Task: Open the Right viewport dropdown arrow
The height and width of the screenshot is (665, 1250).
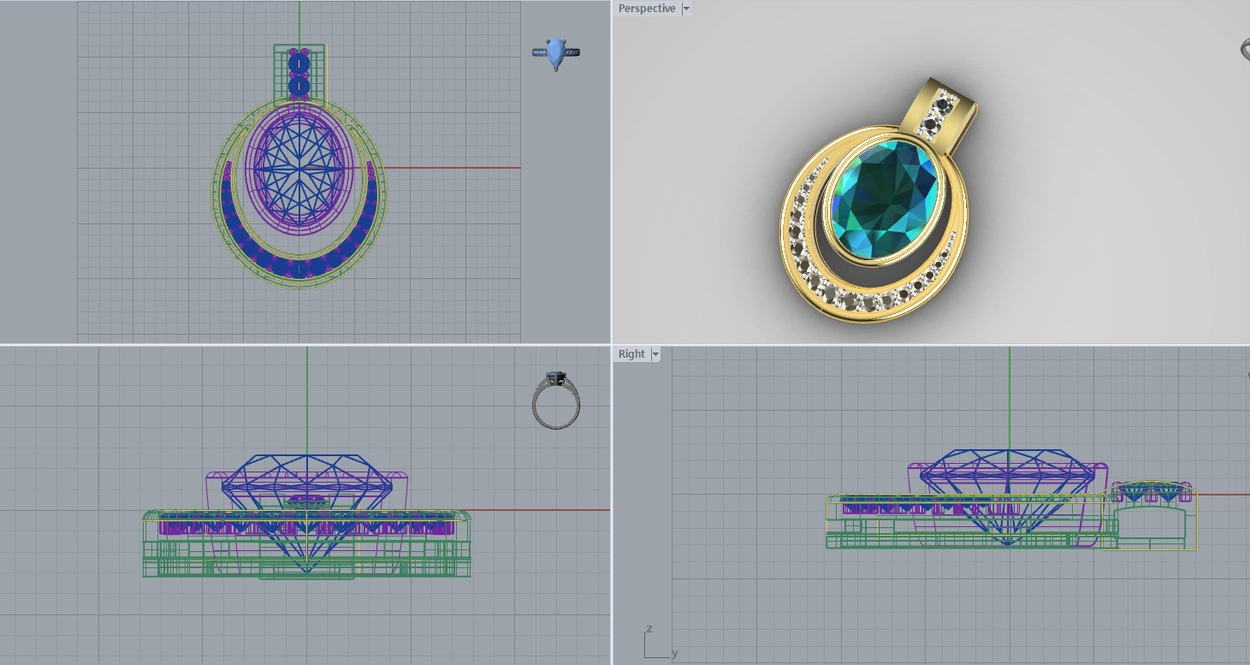Action: point(656,354)
